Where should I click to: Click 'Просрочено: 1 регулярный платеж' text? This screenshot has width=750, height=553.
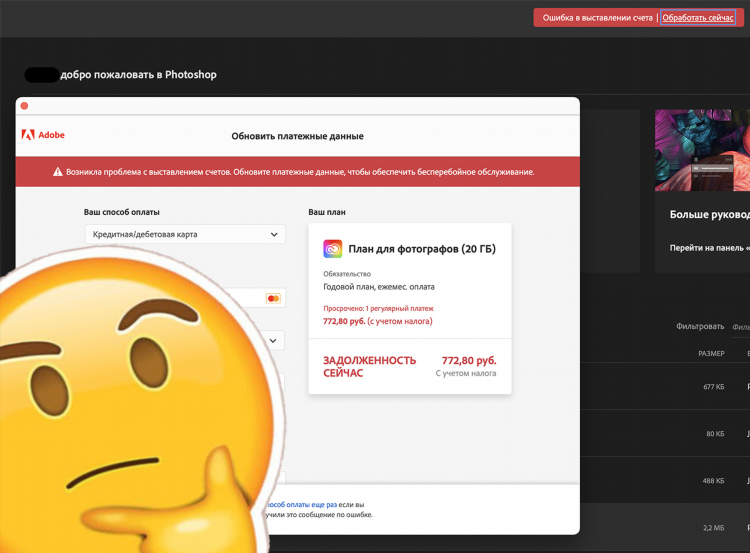[x=378, y=309]
